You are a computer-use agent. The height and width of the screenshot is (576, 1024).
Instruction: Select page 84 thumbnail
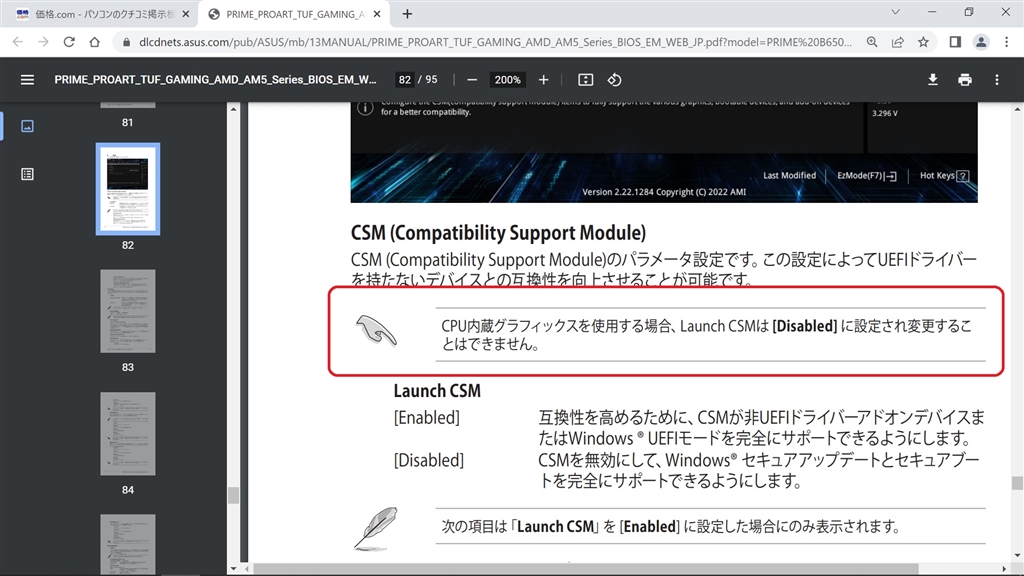(x=128, y=434)
